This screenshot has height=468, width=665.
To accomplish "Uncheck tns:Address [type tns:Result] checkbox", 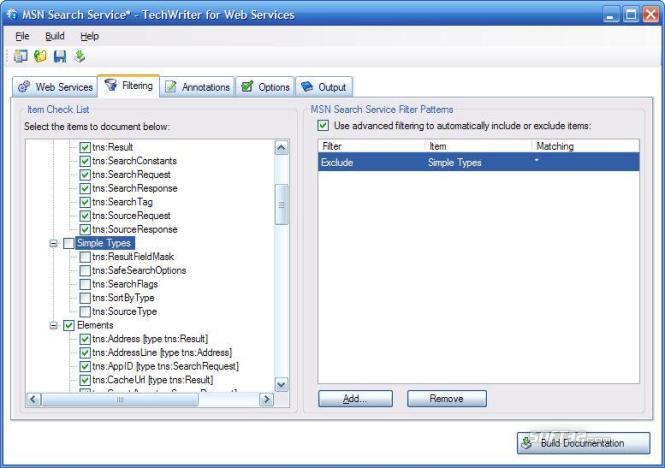I will 85,339.
